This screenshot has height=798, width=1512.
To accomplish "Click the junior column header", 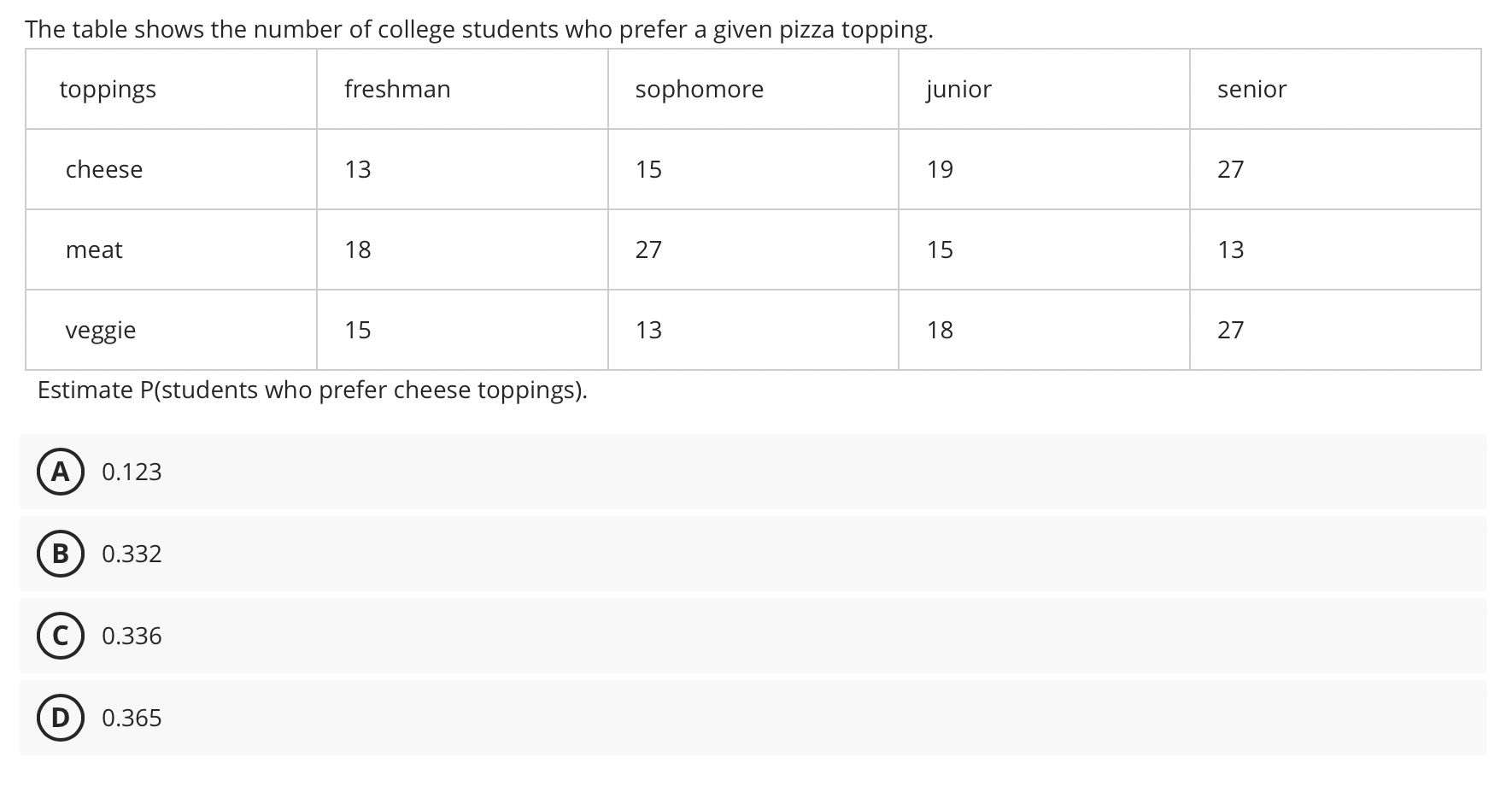I will [957, 89].
